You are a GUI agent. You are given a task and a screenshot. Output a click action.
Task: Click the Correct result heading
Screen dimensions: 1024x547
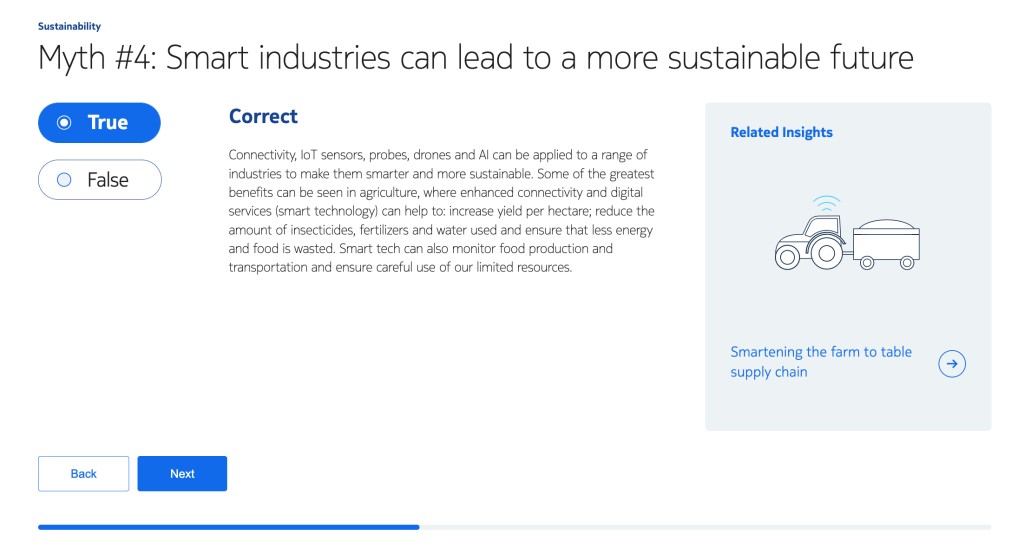263,116
